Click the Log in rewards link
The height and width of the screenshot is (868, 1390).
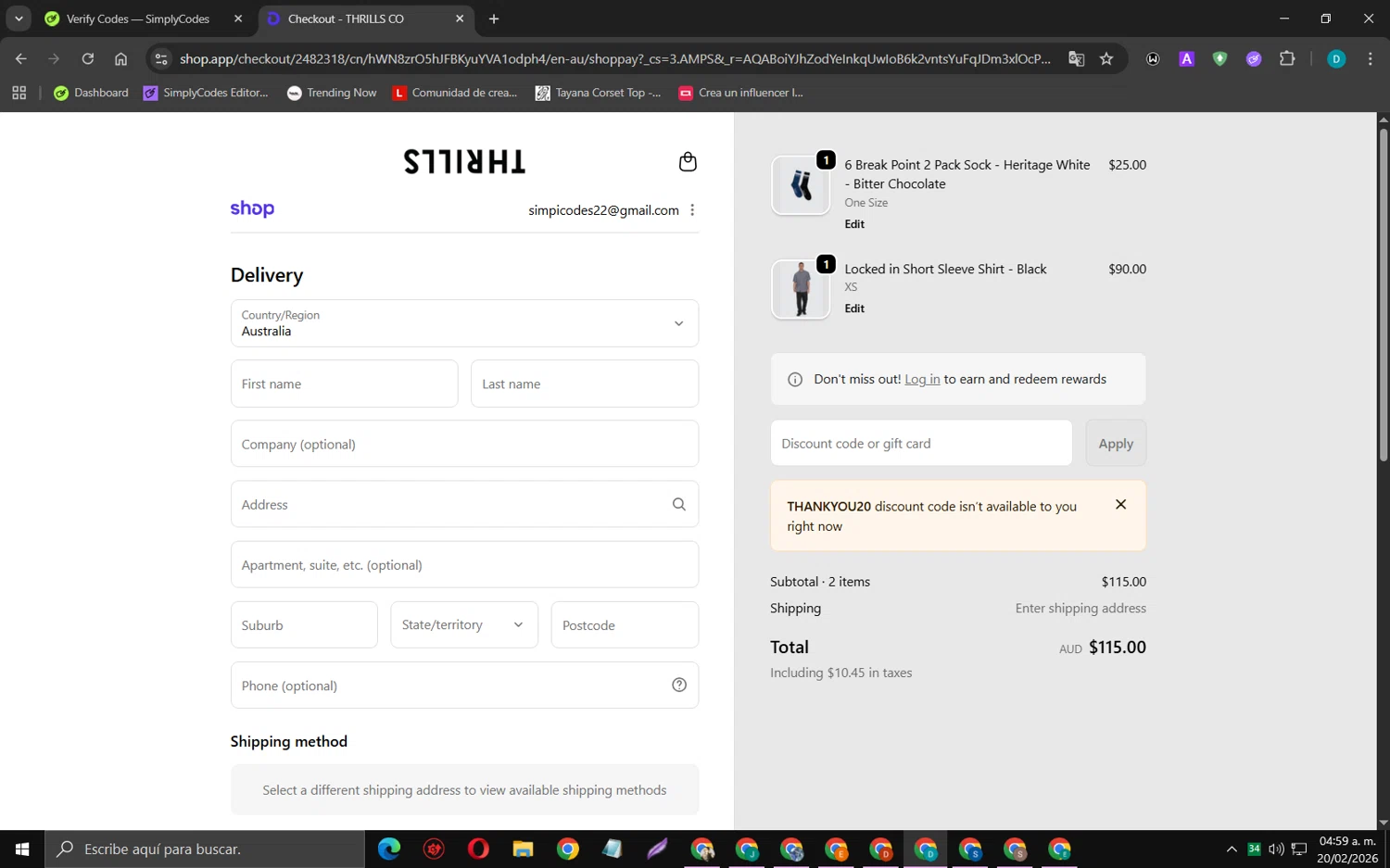[x=922, y=379]
